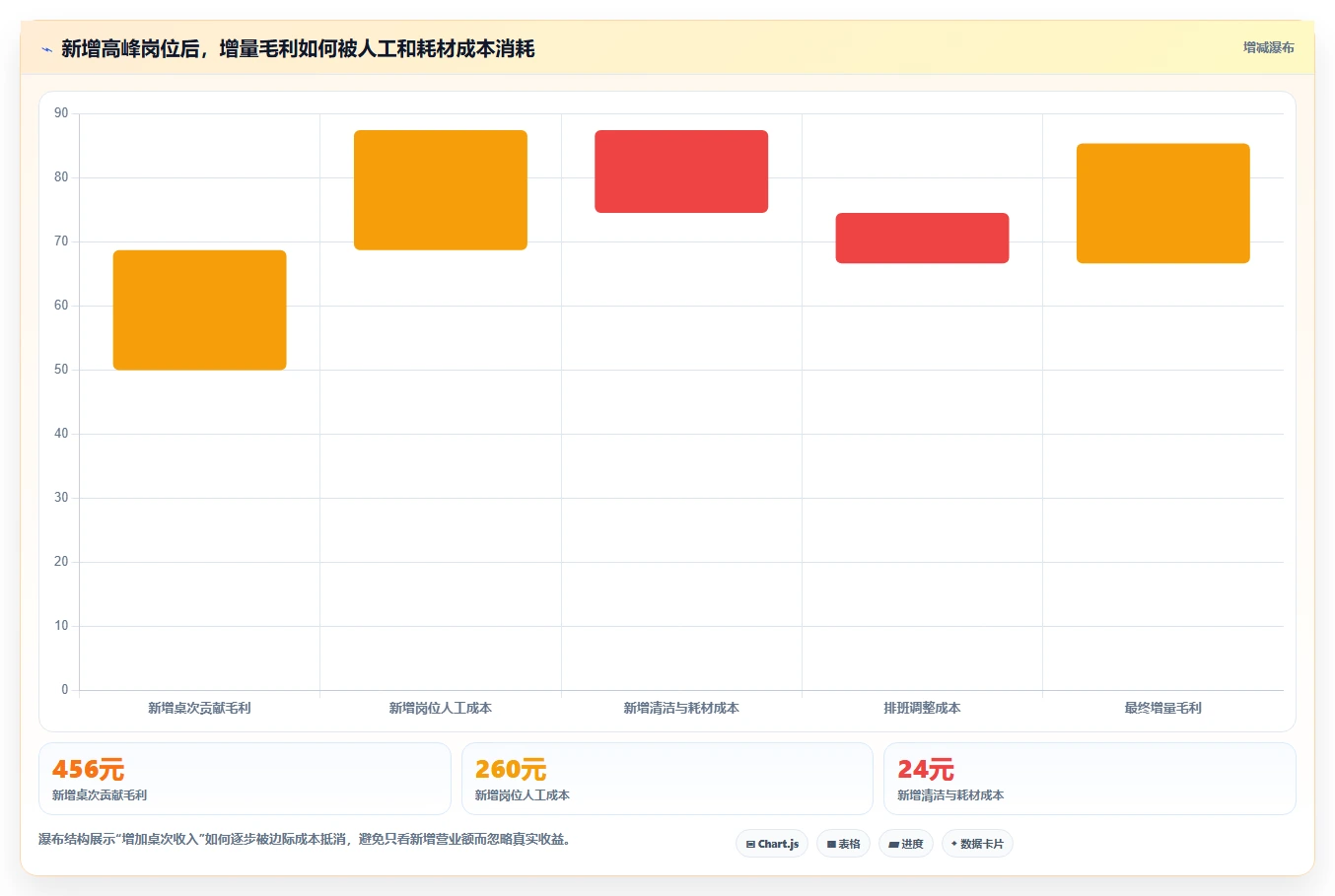This screenshot has width=1335, height=896.
Task: Click the 24元 value card
Action: point(1089,779)
